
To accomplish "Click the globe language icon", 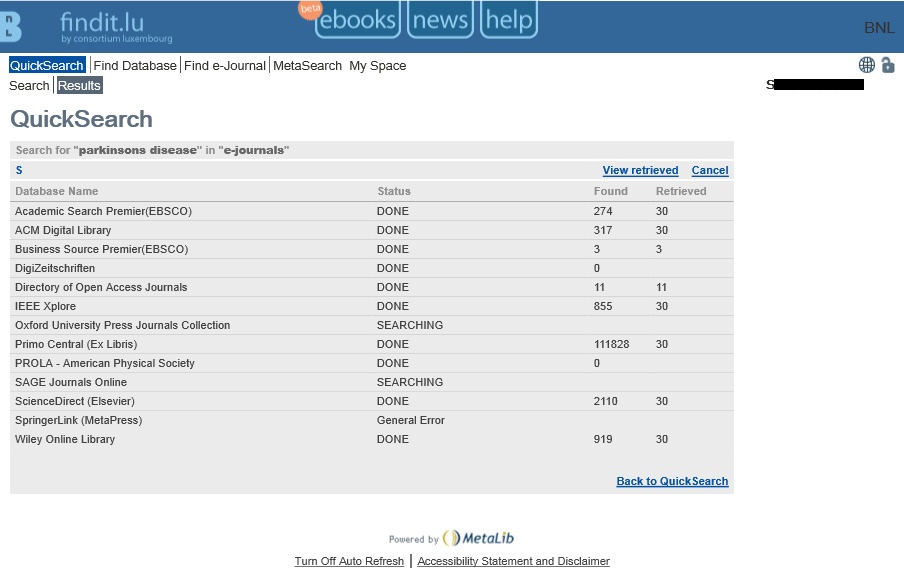I will click(867, 65).
